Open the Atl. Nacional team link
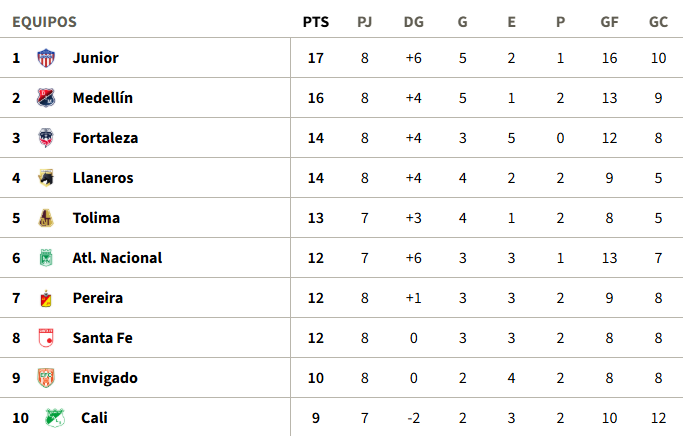The height and width of the screenshot is (436, 686). (117, 258)
